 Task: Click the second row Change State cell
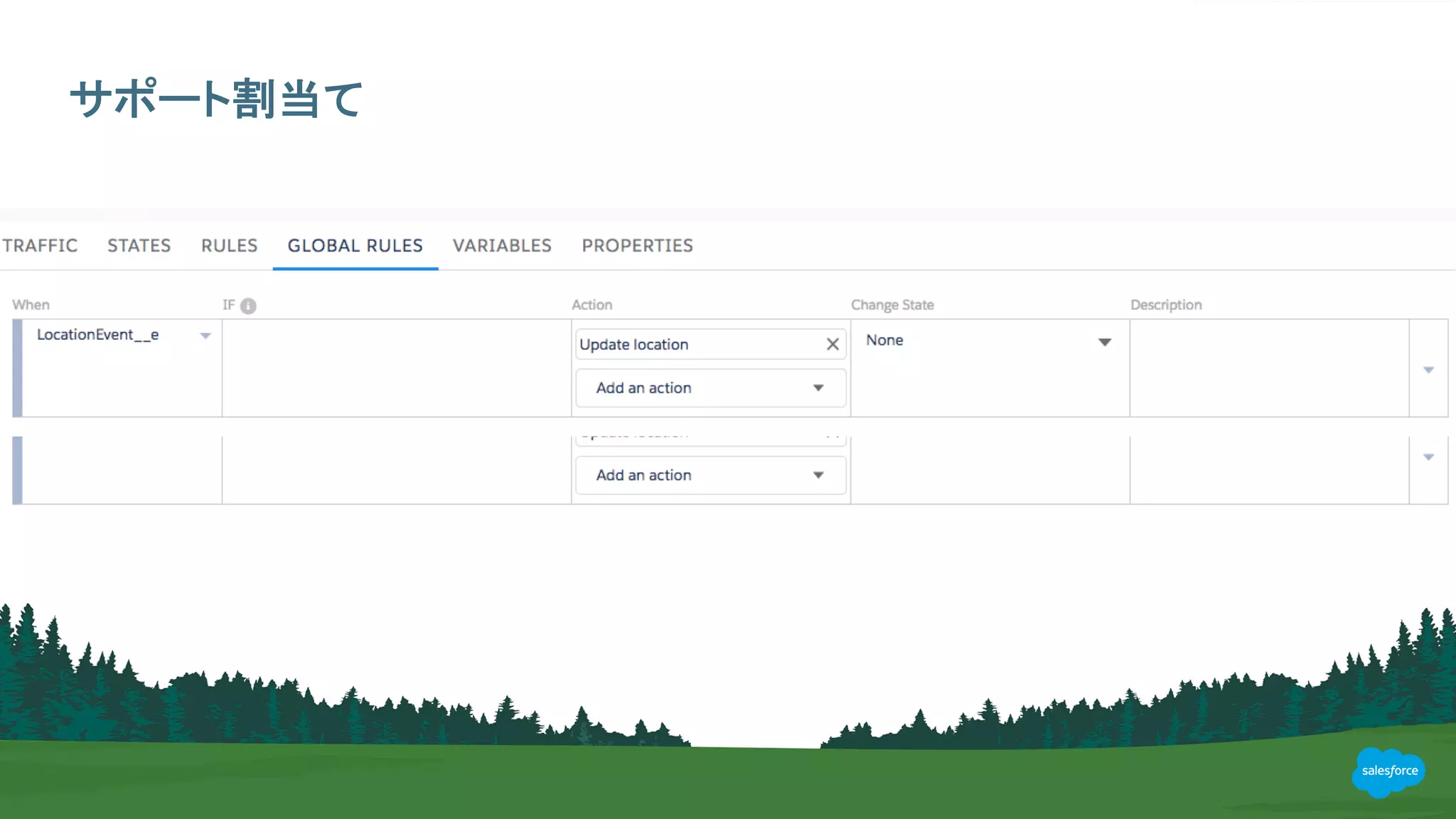(x=990, y=469)
